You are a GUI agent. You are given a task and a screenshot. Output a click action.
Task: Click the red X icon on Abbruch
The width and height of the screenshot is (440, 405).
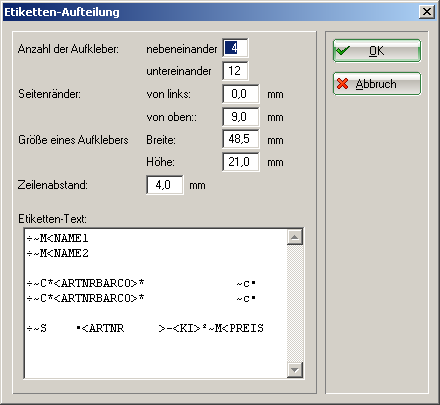[342, 84]
